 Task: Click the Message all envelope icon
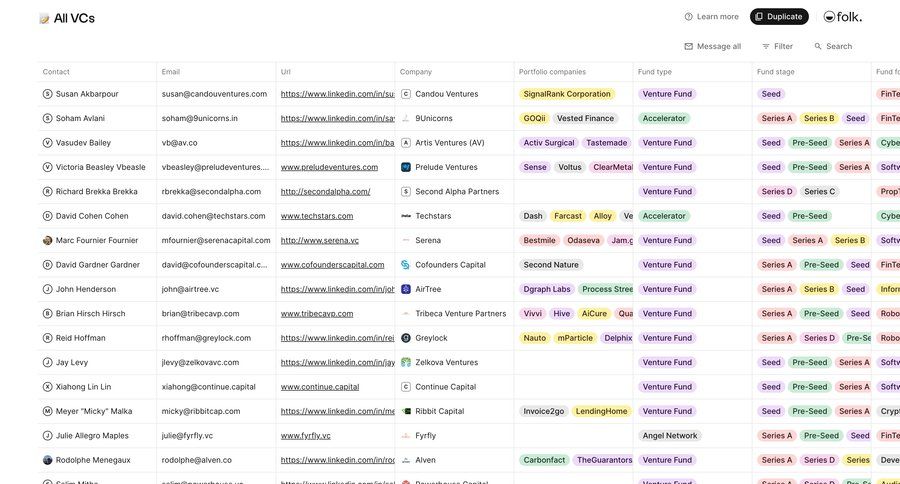(x=688, y=46)
